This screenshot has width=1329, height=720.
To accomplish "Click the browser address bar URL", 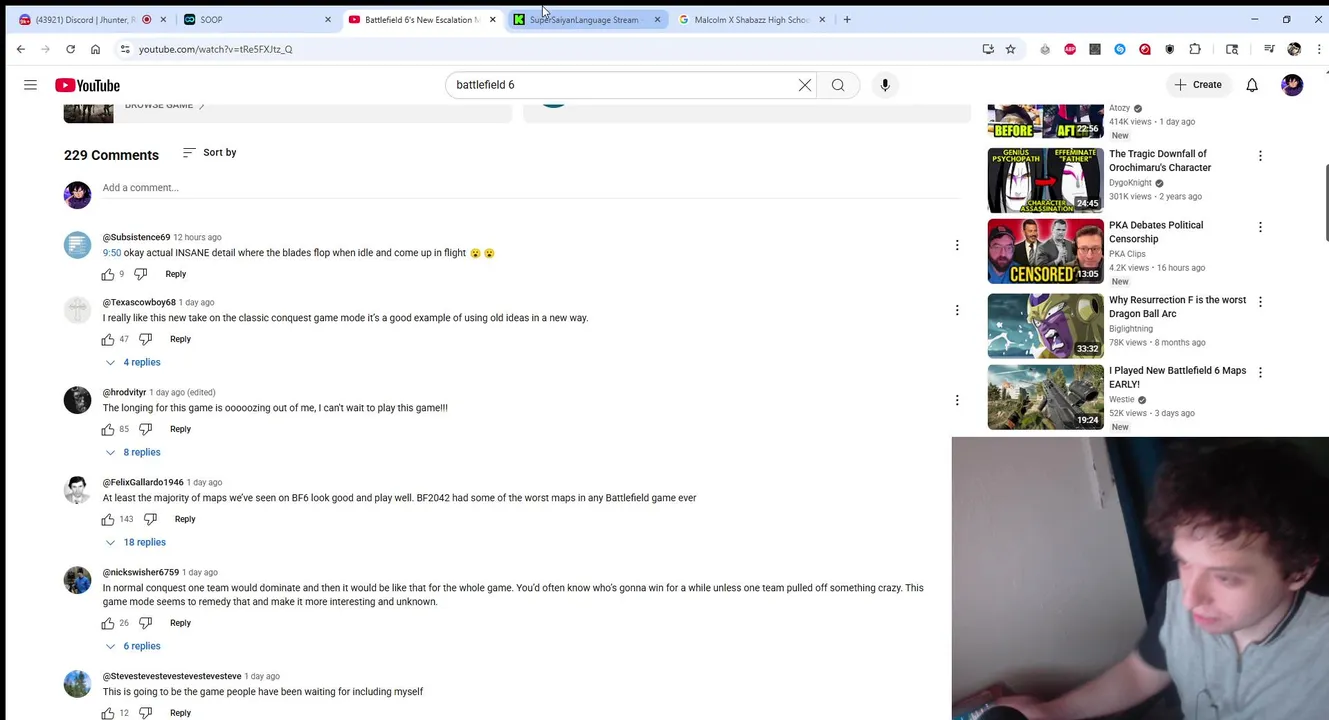I will [x=216, y=49].
